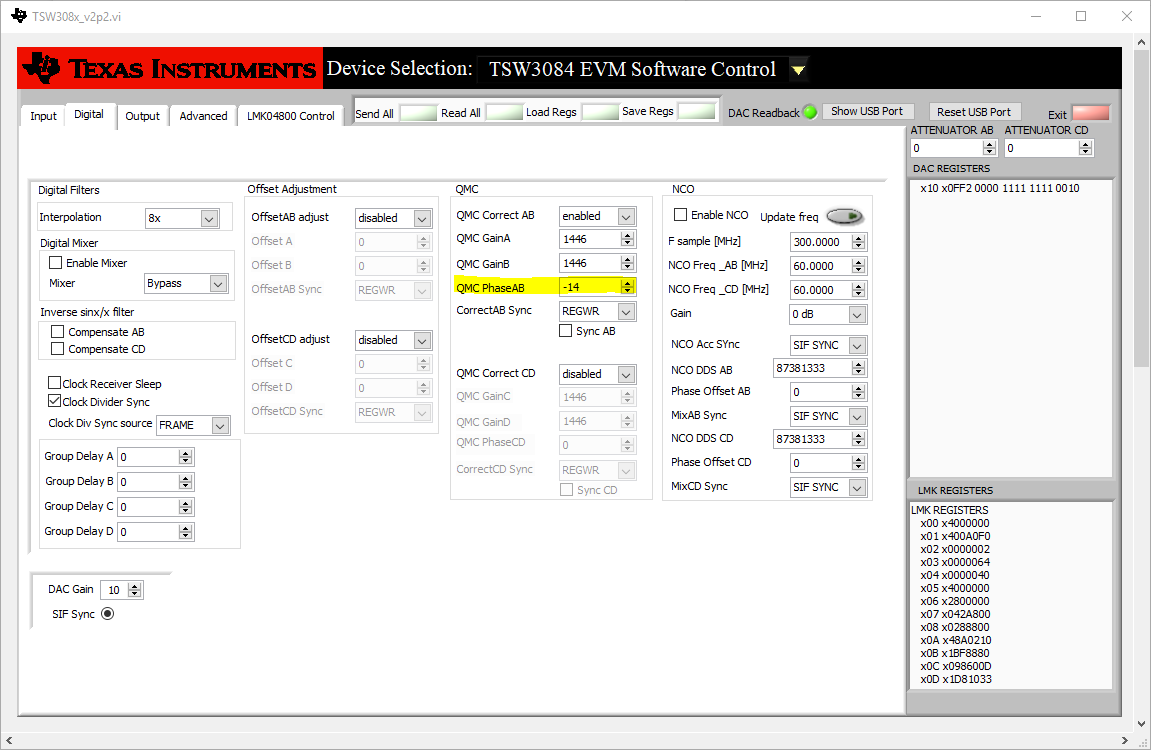Click the horizontal scrollbar right arrow

pyautogui.click(x=1125, y=740)
